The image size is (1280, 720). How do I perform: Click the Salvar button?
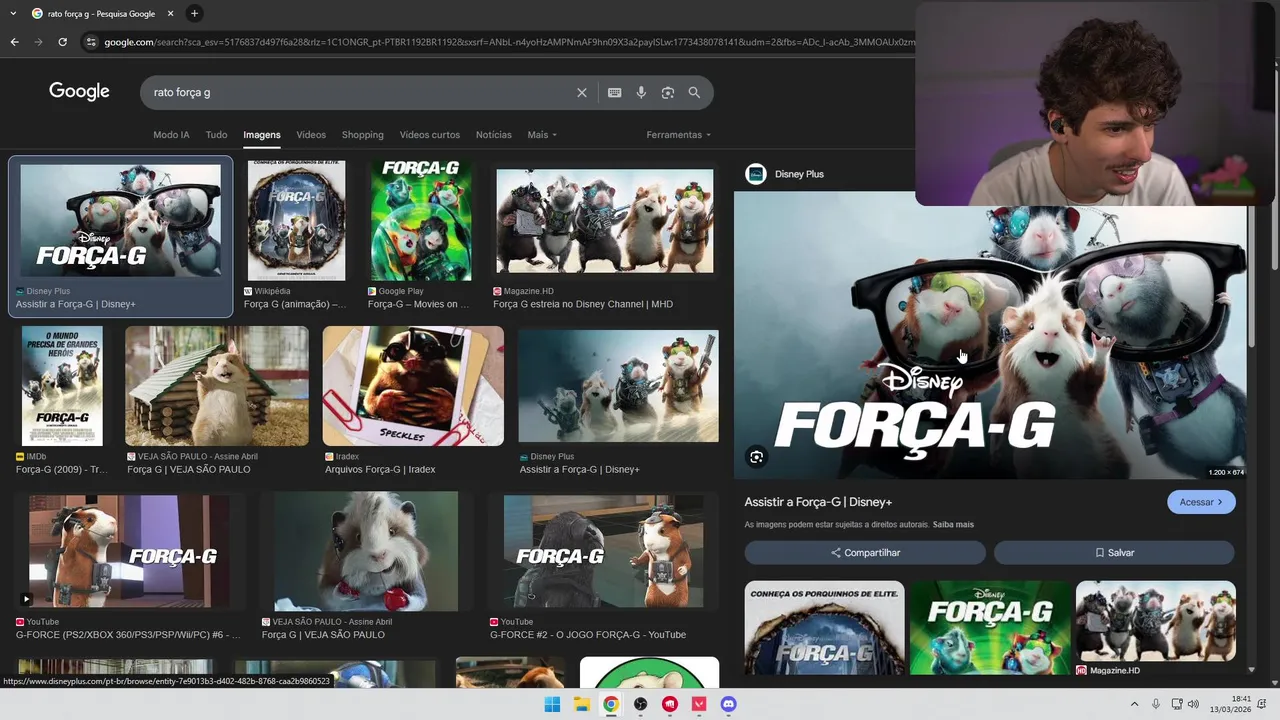point(1114,553)
